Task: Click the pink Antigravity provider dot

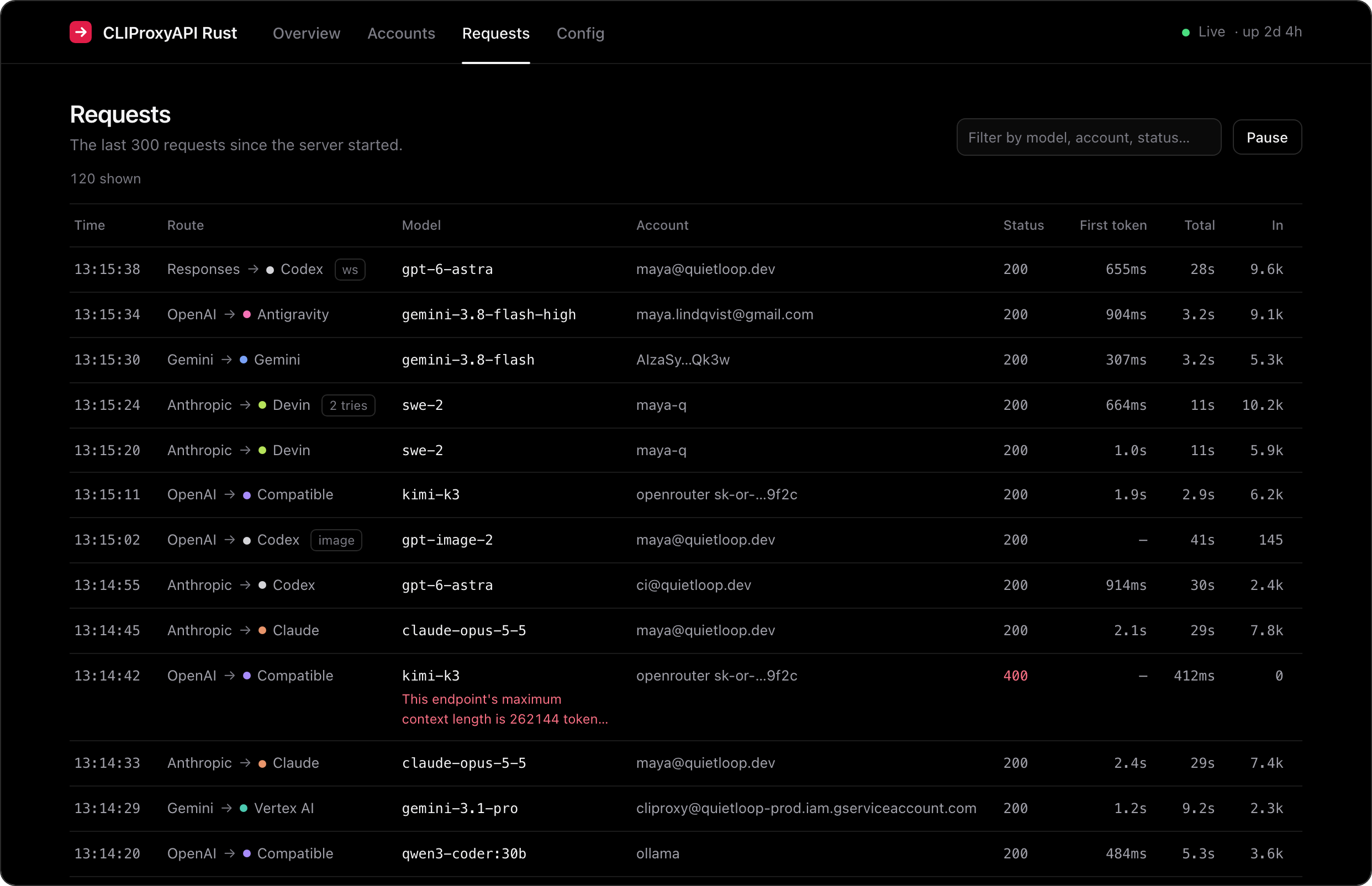Action: point(247,315)
